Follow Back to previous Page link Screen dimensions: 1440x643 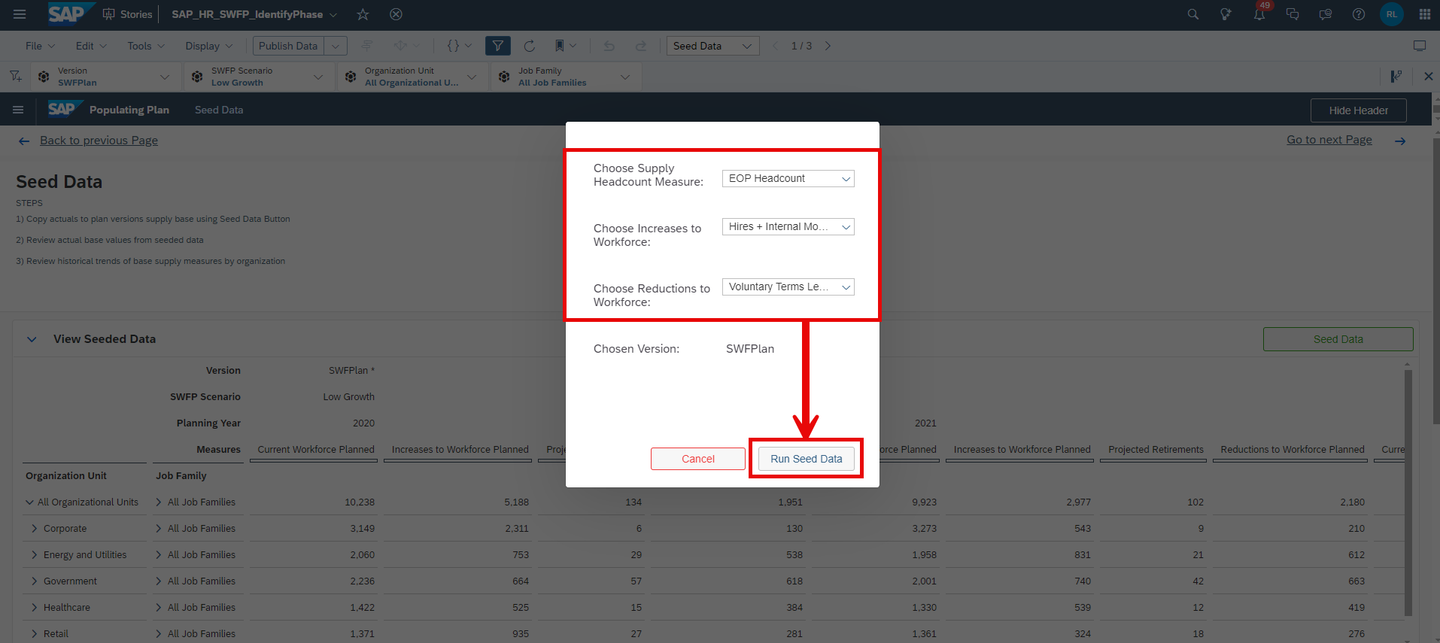point(99,140)
